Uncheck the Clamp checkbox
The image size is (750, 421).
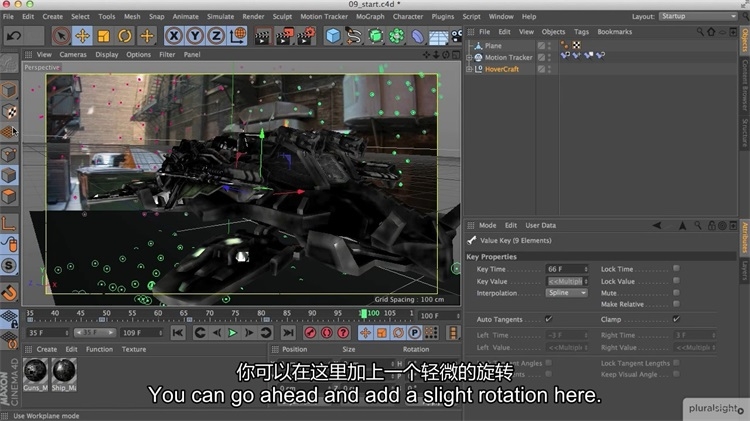[676, 319]
